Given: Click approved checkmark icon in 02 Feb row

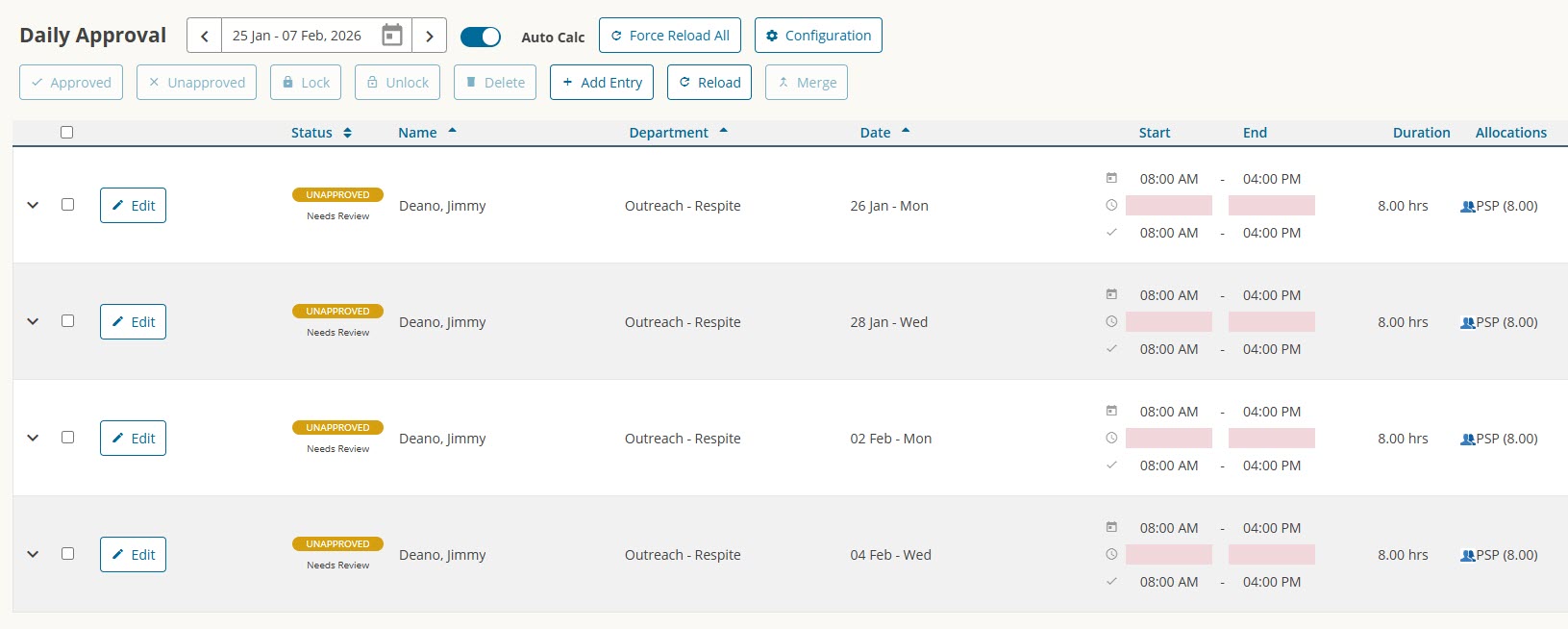Looking at the screenshot, I should [1111, 465].
